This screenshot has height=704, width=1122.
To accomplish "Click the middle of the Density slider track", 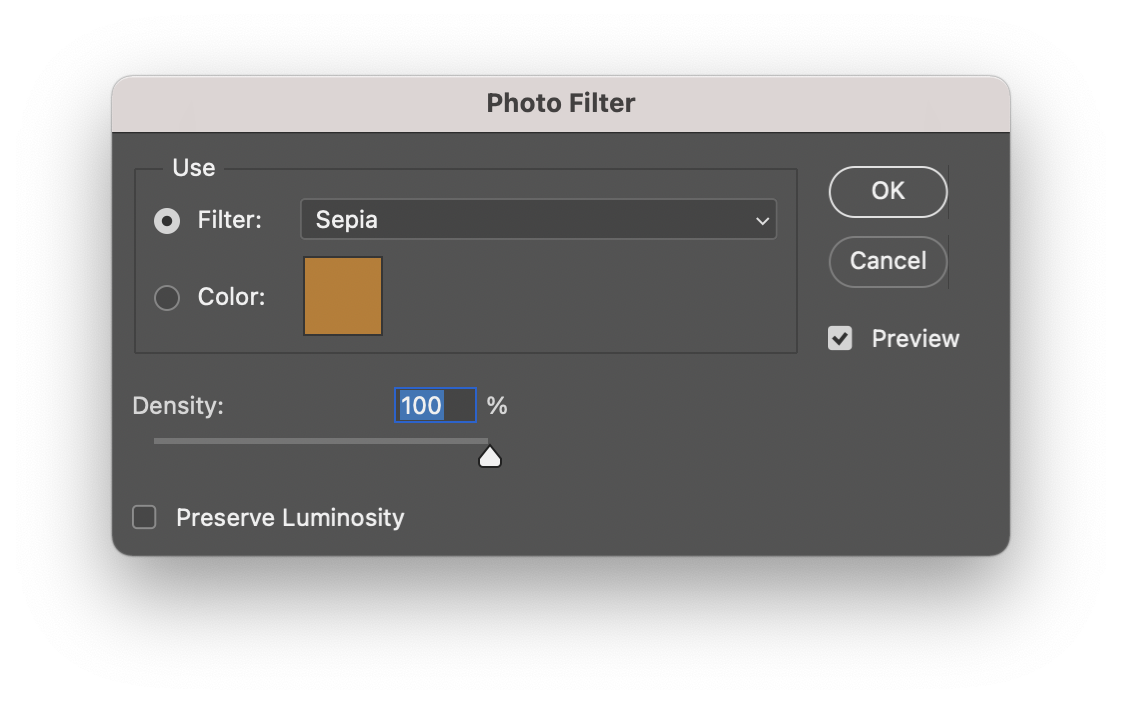I will pos(321,440).
